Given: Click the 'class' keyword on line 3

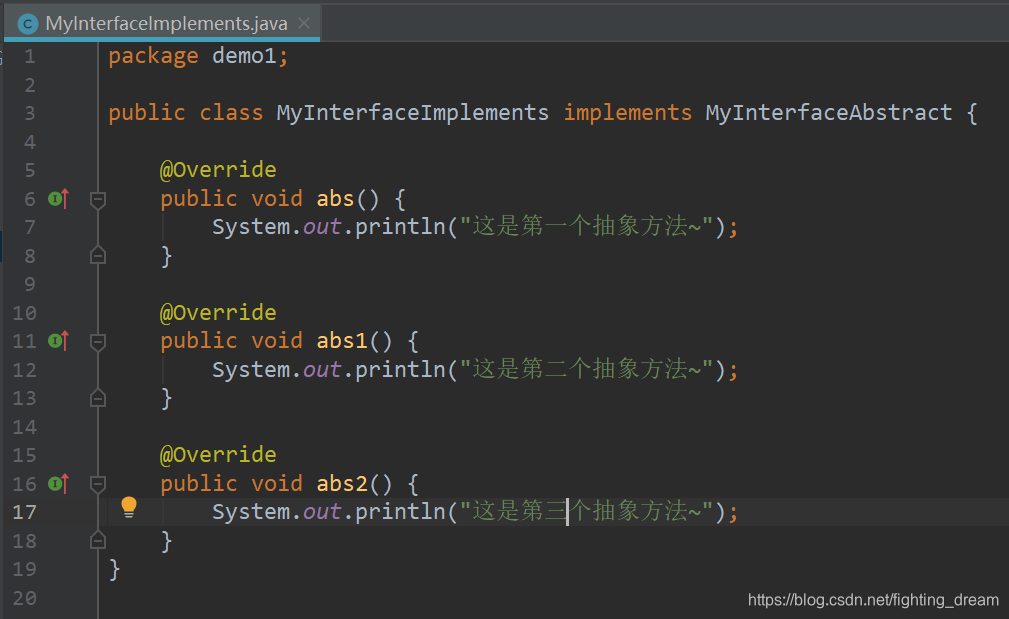Looking at the screenshot, I should click(231, 113).
